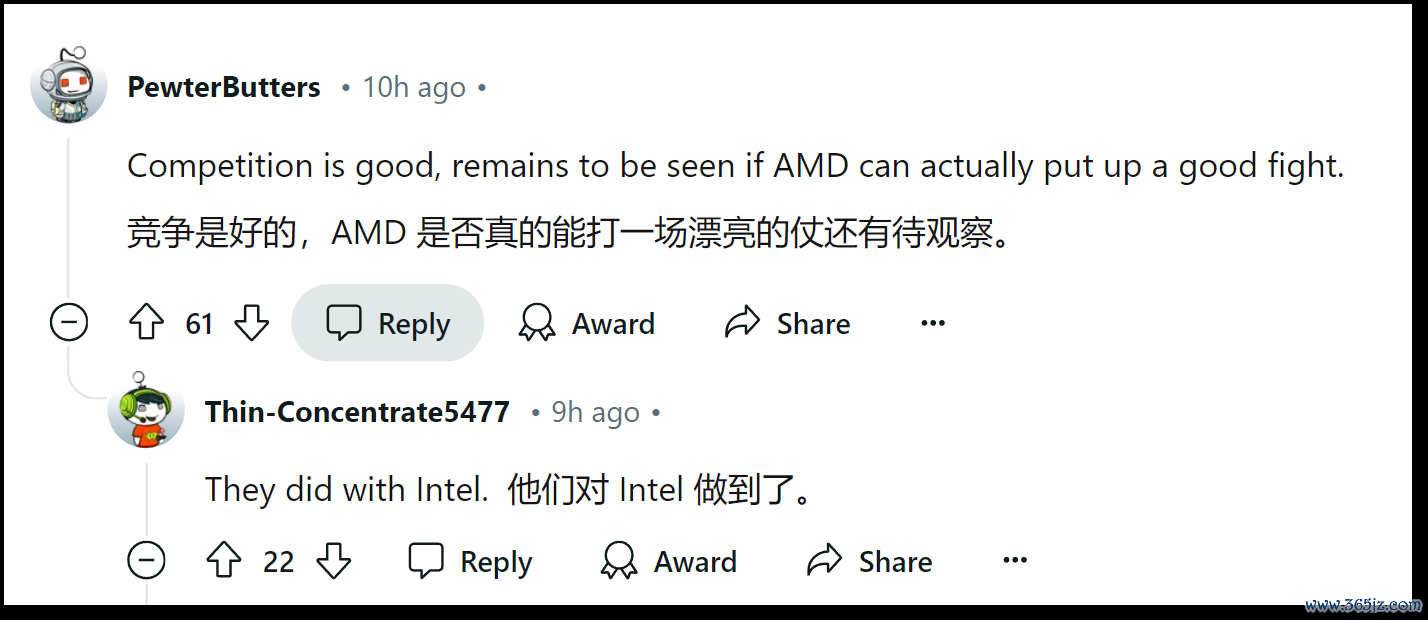Collapse PewterButters' comment thread
This screenshot has height=620, width=1428.
69,323
